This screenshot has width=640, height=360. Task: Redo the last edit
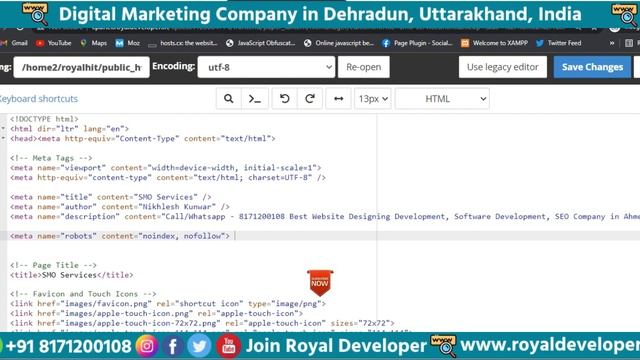310,99
